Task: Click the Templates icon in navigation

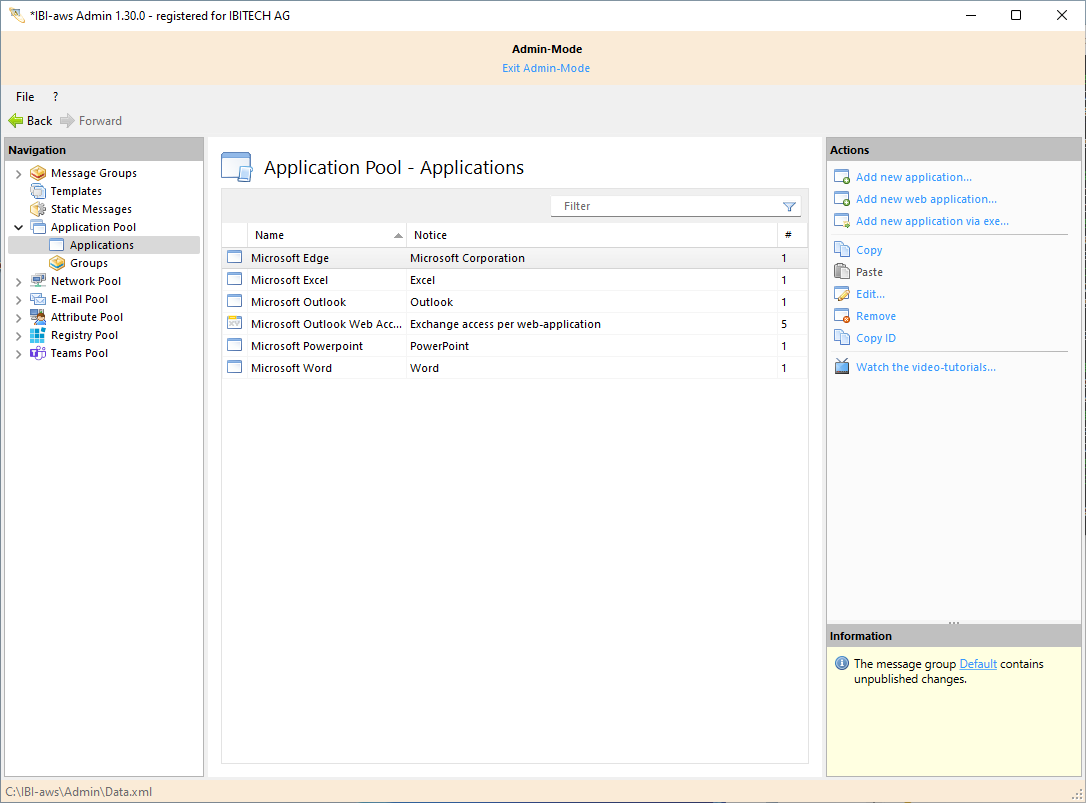Action: (x=38, y=191)
